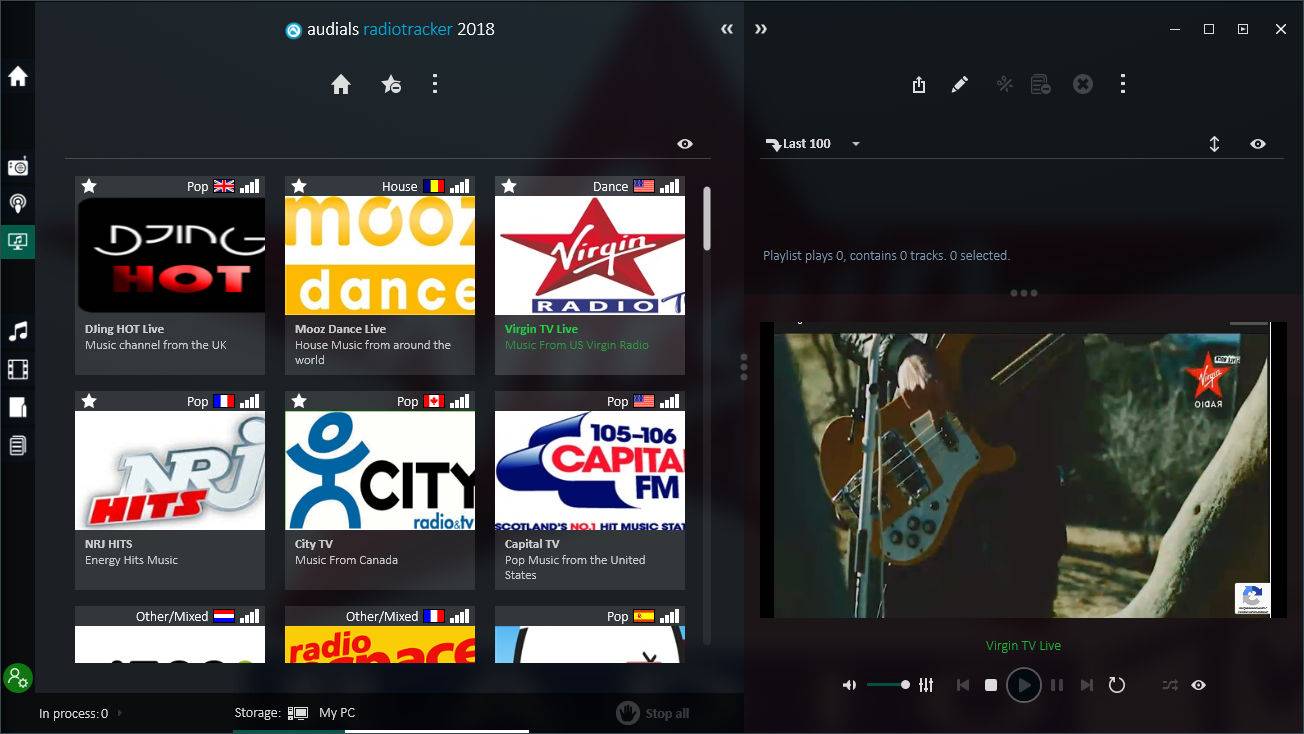Open the Mooz Dance station thumbnail
The height and width of the screenshot is (734, 1304).
point(380,255)
